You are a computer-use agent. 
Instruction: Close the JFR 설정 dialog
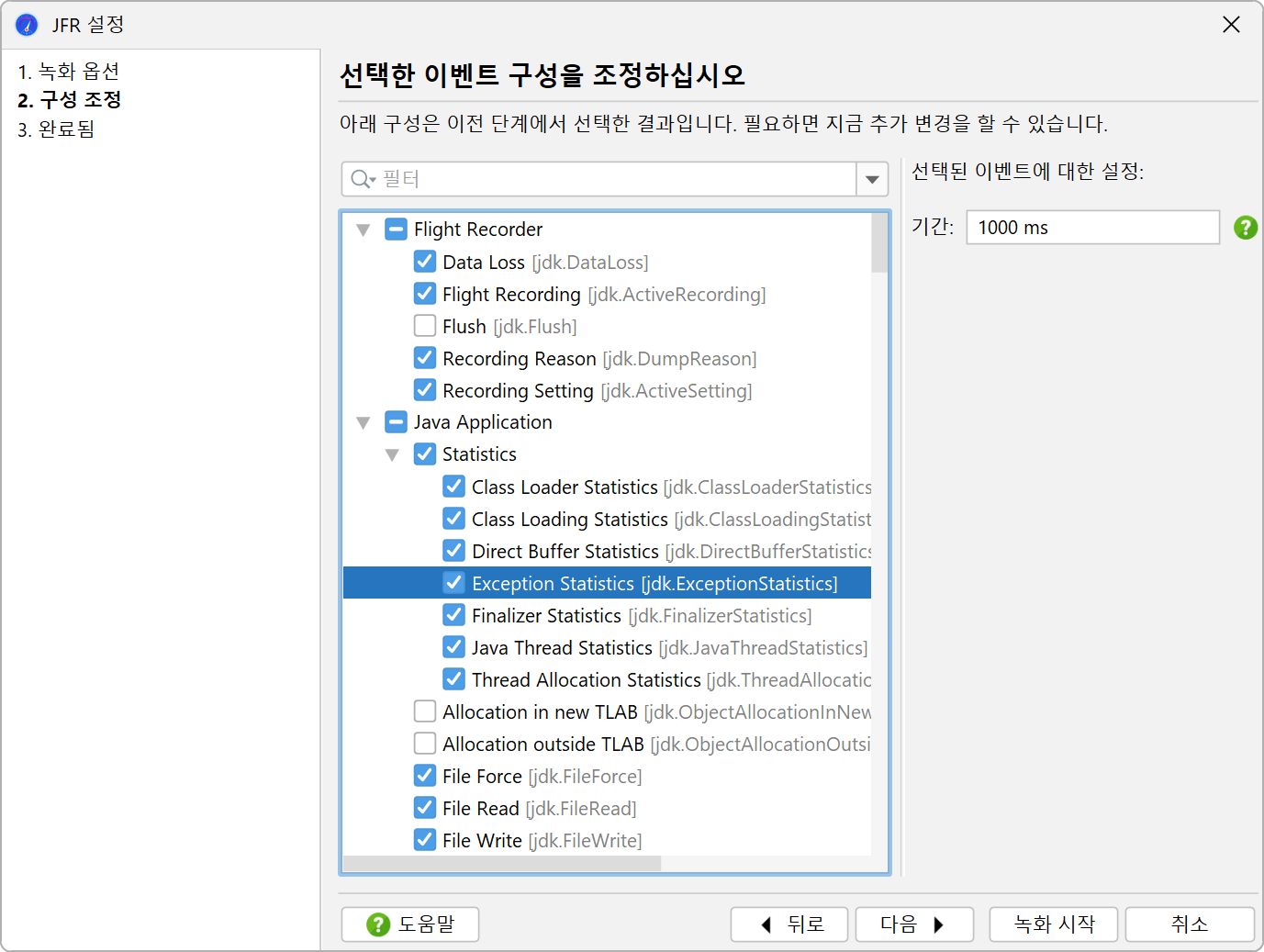point(1231,25)
